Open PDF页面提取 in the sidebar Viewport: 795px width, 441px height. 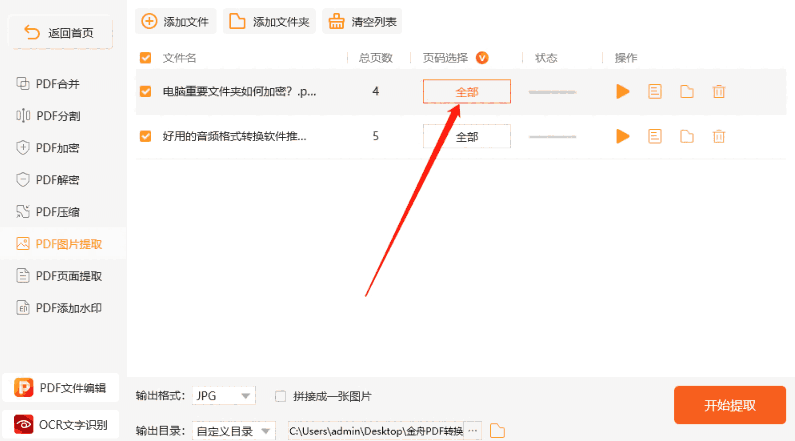[59, 276]
